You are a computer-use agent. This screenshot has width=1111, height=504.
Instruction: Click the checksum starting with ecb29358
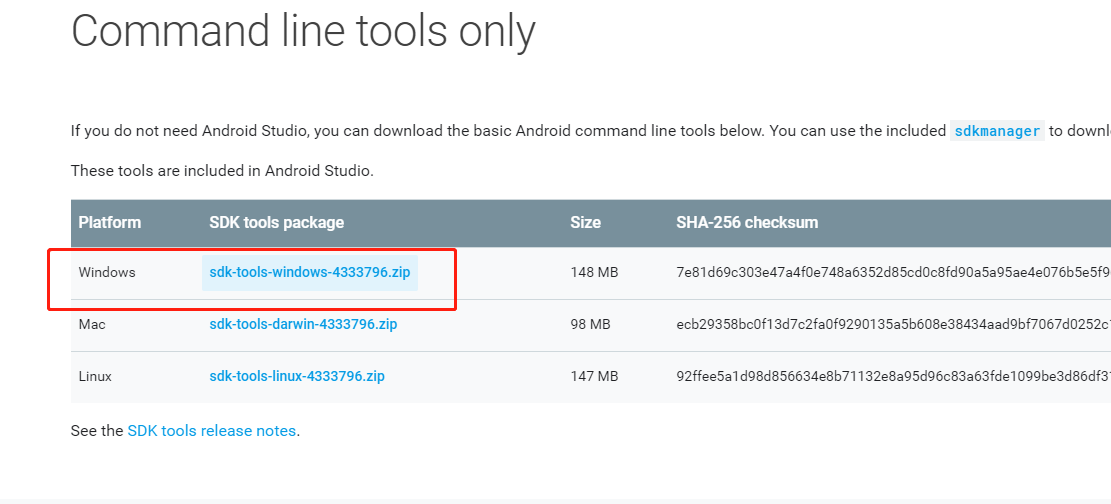tap(893, 324)
